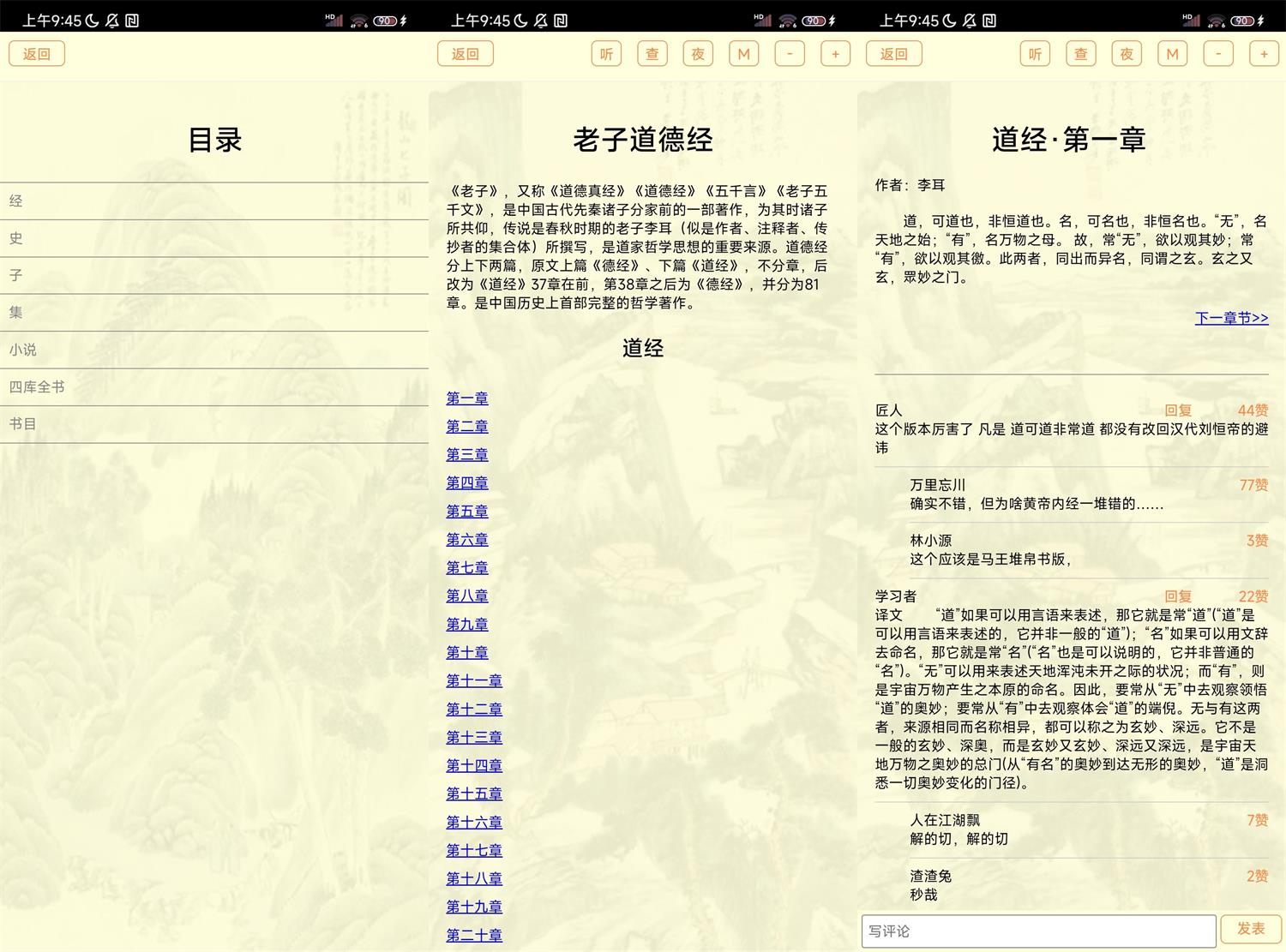Open 第一章 chapter link
The width and height of the screenshot is (1286, 952).
pyautogui.click(x=466, y=398)
